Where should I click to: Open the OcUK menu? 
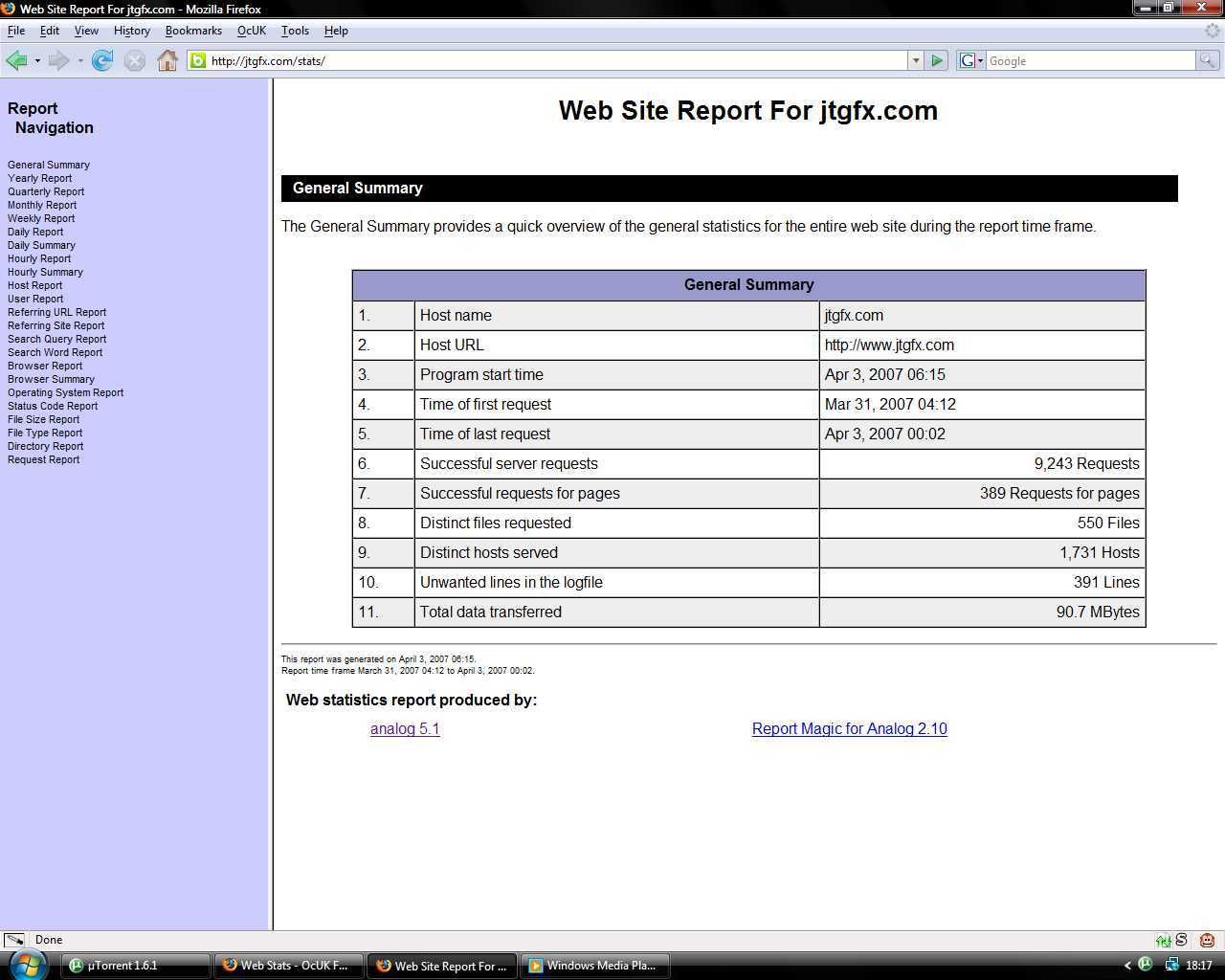point(252,31)
